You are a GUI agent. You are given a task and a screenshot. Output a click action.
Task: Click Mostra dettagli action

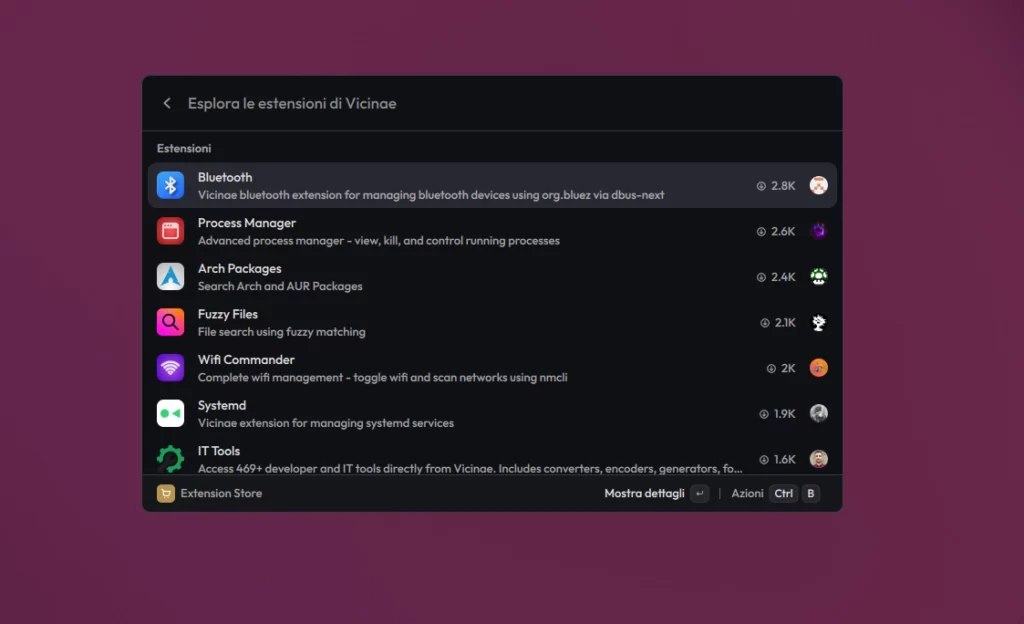click(x=644, y=493)
